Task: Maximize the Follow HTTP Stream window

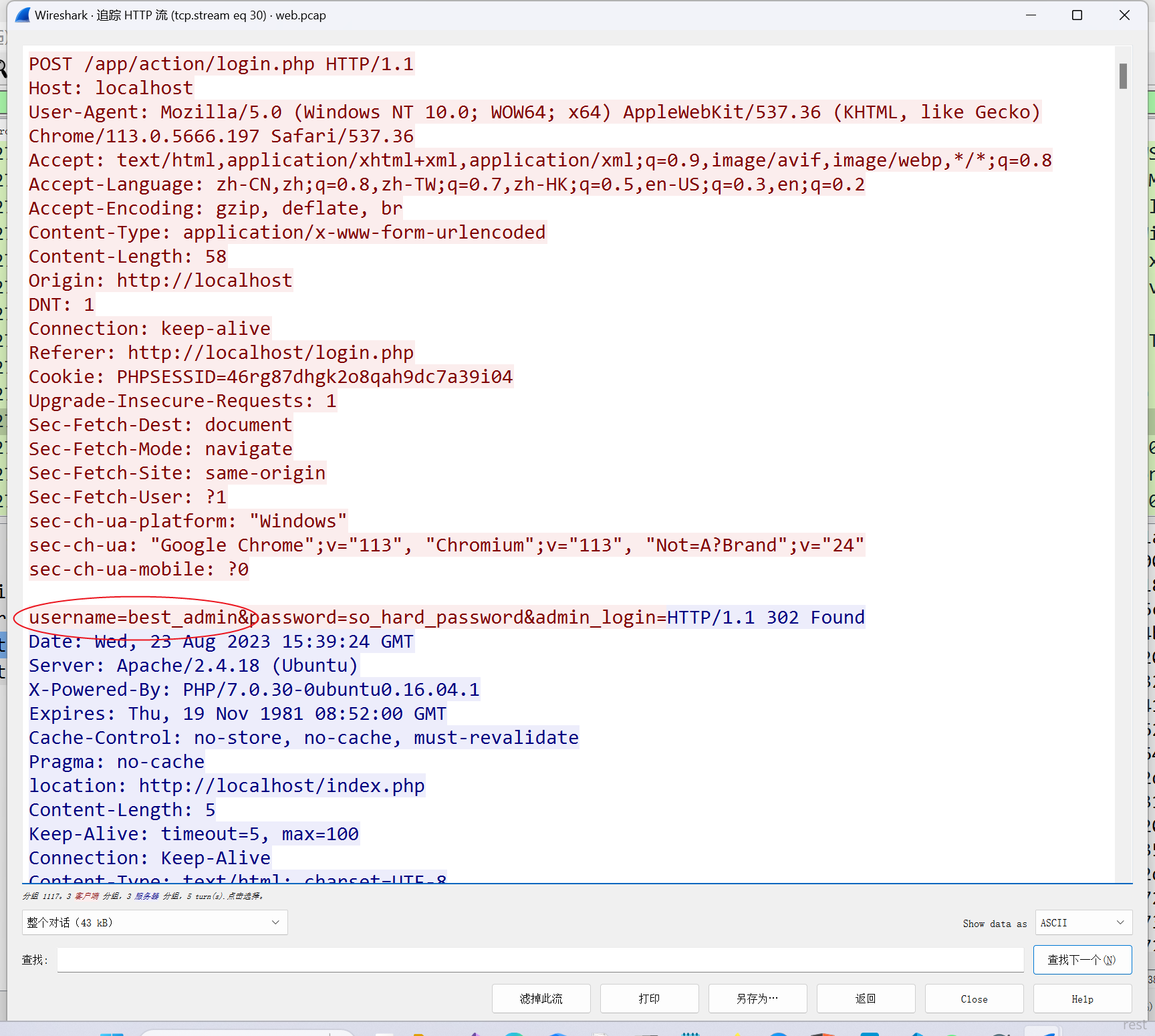Action: click(x=1077, y=15)
